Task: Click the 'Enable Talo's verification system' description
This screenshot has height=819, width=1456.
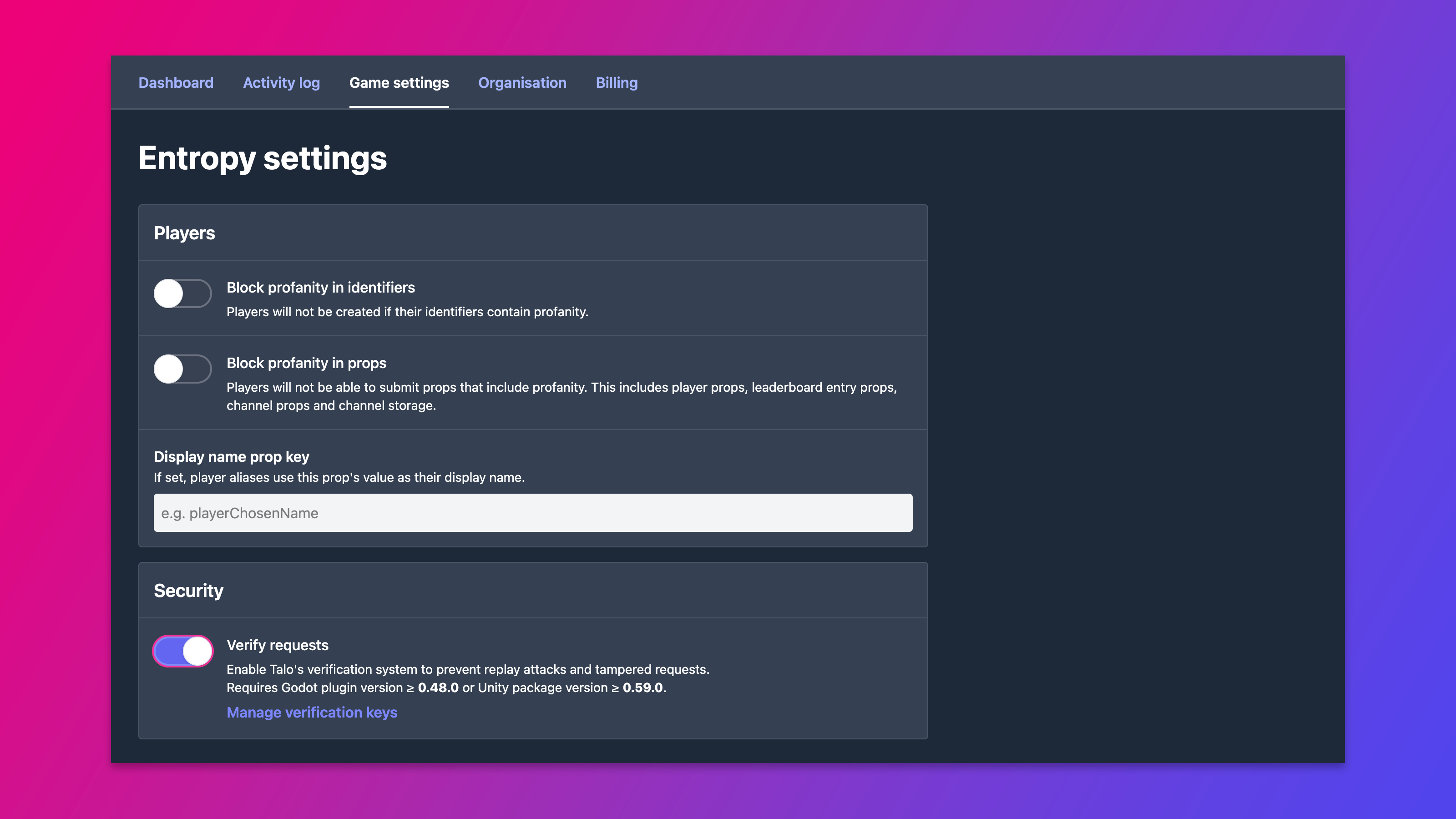Action: (468, 669)
